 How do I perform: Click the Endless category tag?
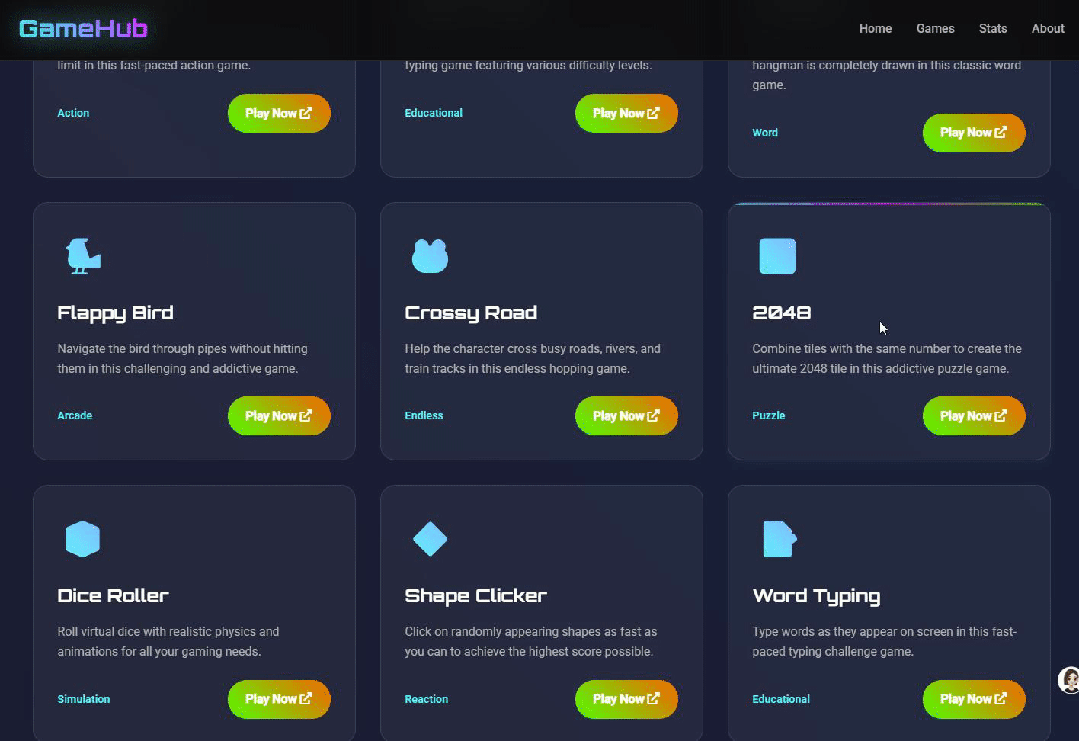(424, 416)
